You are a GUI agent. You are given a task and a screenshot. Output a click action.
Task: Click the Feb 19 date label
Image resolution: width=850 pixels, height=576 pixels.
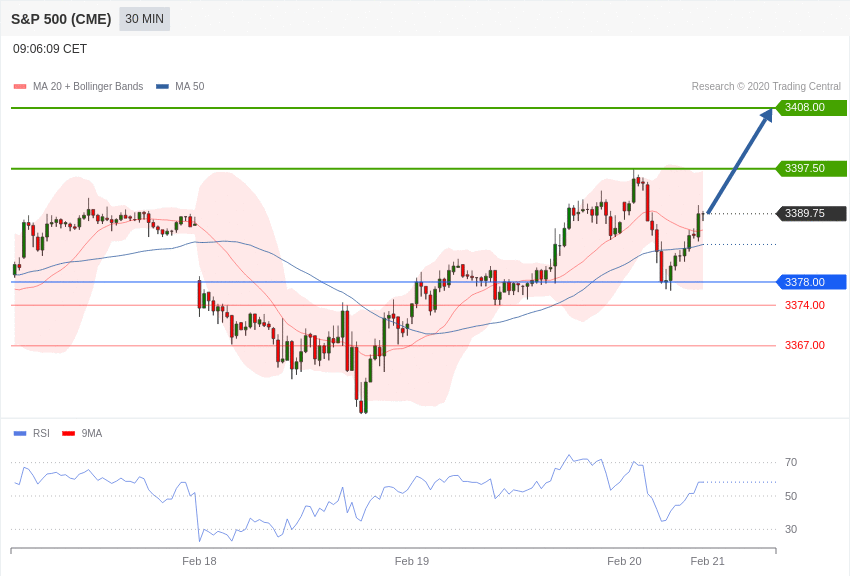coord(411,561)
